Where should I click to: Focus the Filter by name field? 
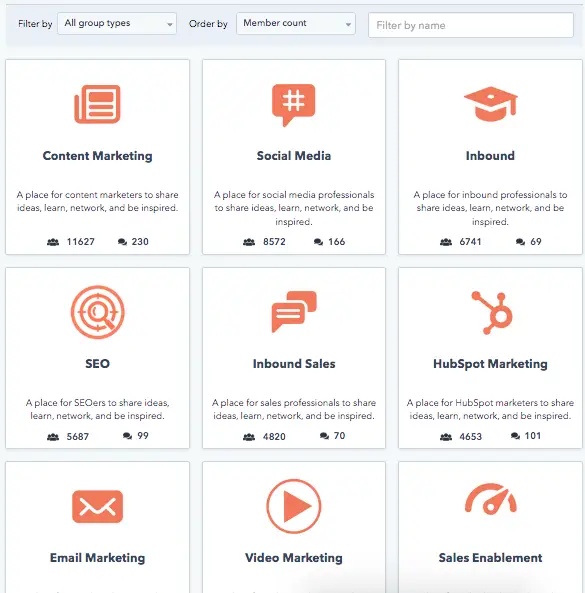click(x=471, y=25)
